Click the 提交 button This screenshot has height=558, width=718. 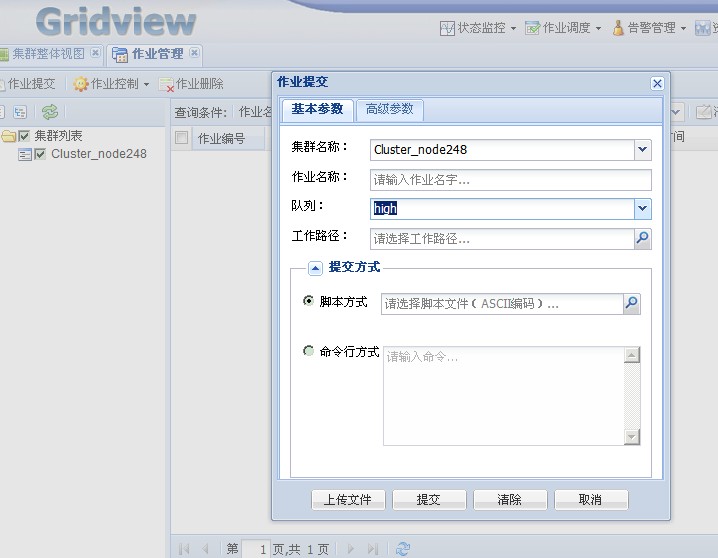click(429, 499)
